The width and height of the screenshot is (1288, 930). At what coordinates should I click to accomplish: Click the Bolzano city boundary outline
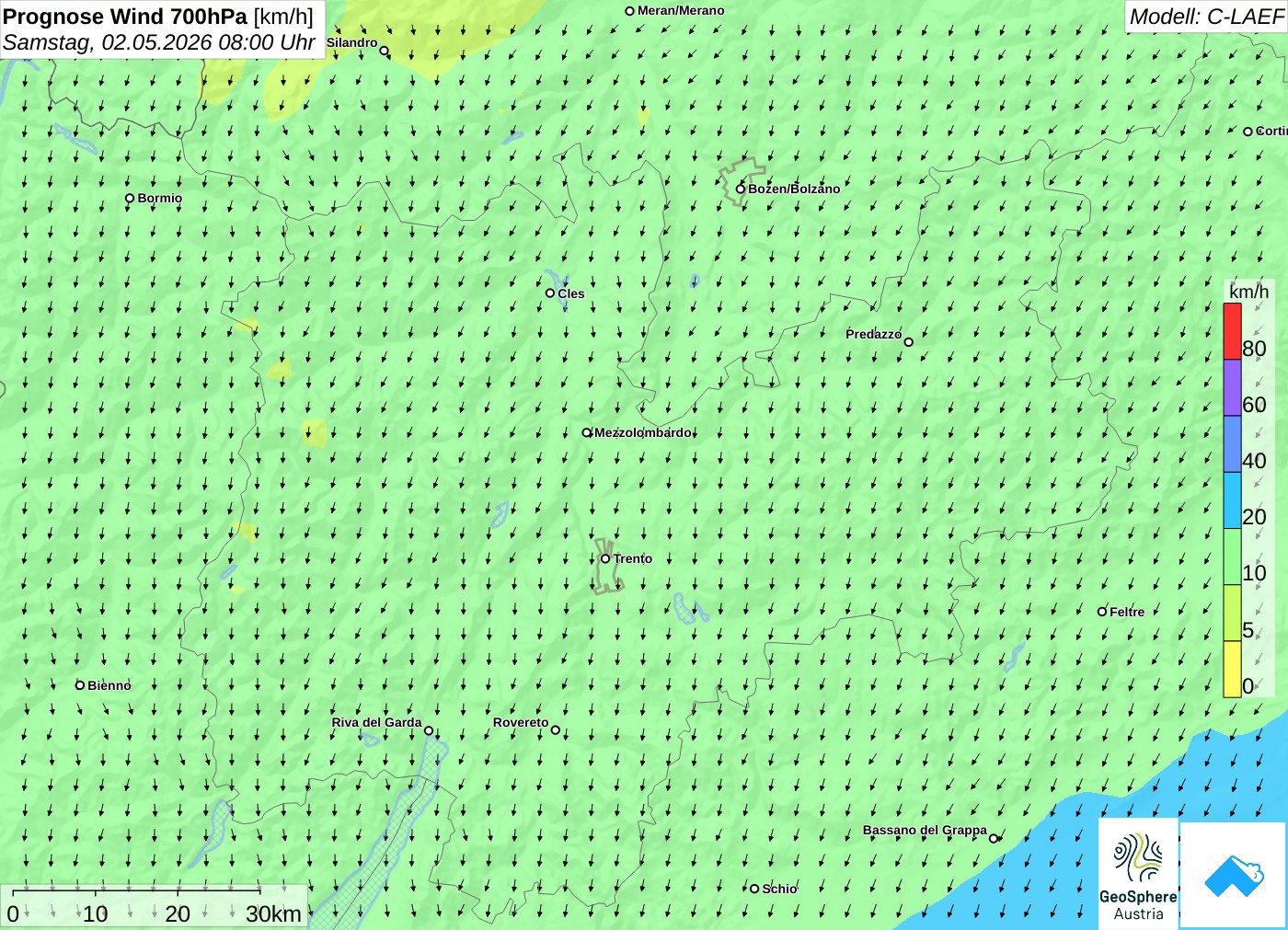pyautogui.click(x=742, y=180)
